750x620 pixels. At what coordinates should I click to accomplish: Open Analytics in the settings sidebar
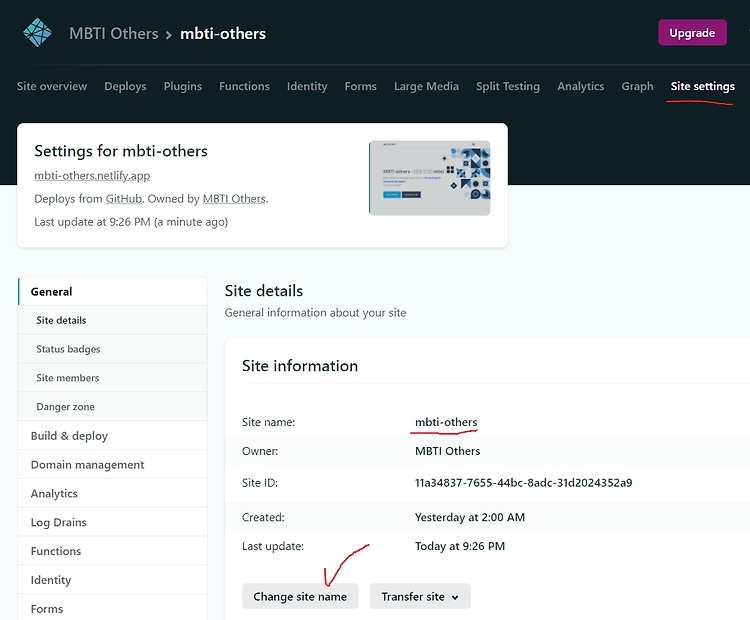[113, 493]
